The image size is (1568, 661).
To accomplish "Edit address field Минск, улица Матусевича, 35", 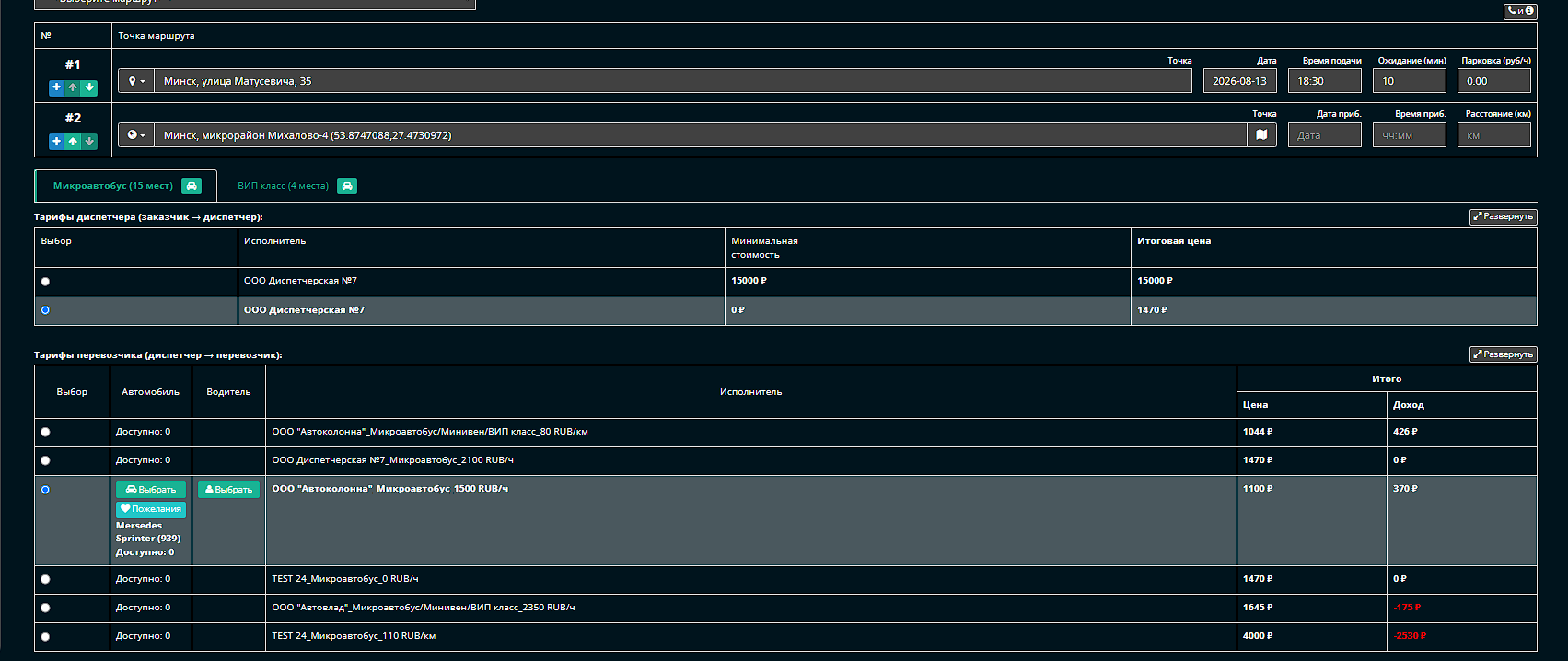I will click(x=673, y=81).
